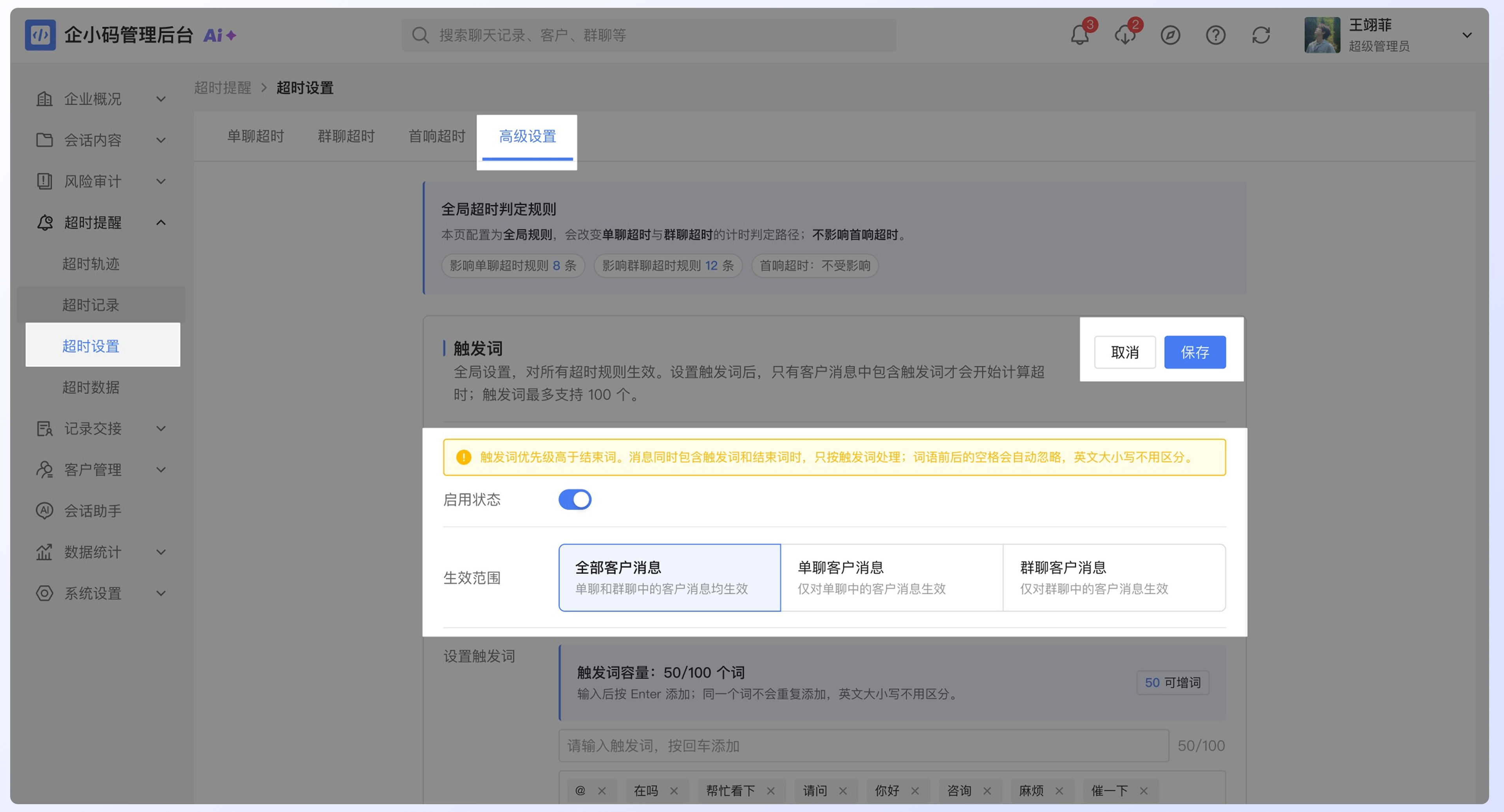Image resolution: width=1504 pixels, height=812 pixels.
Task: Focus the trigger word input field
Action: (864, 745)
